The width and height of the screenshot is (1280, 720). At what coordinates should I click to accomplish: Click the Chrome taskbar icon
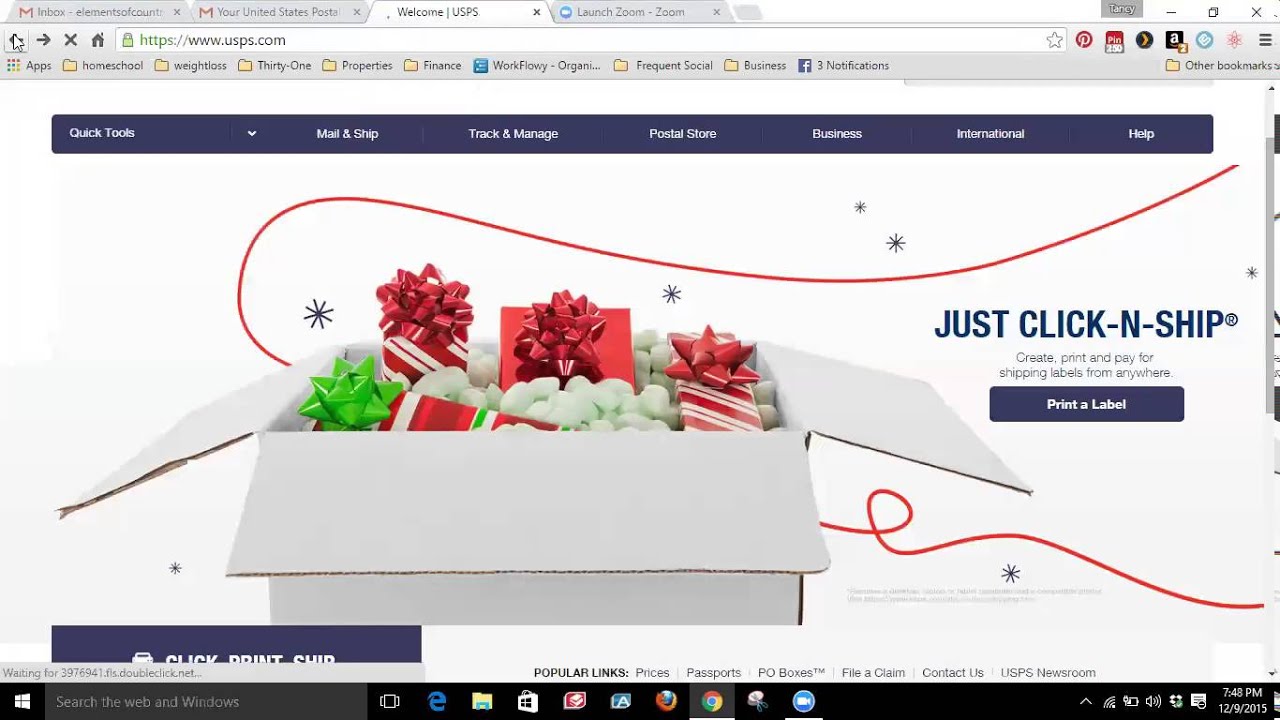coord(712,702)
